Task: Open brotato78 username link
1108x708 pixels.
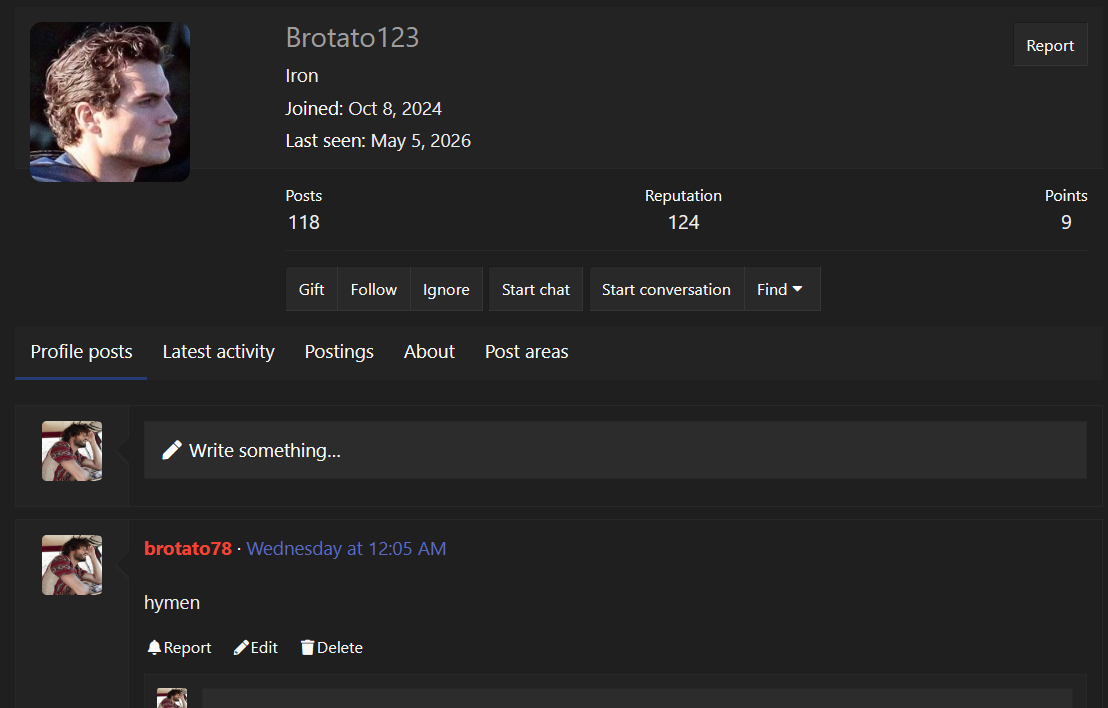Action: (188, 548)
